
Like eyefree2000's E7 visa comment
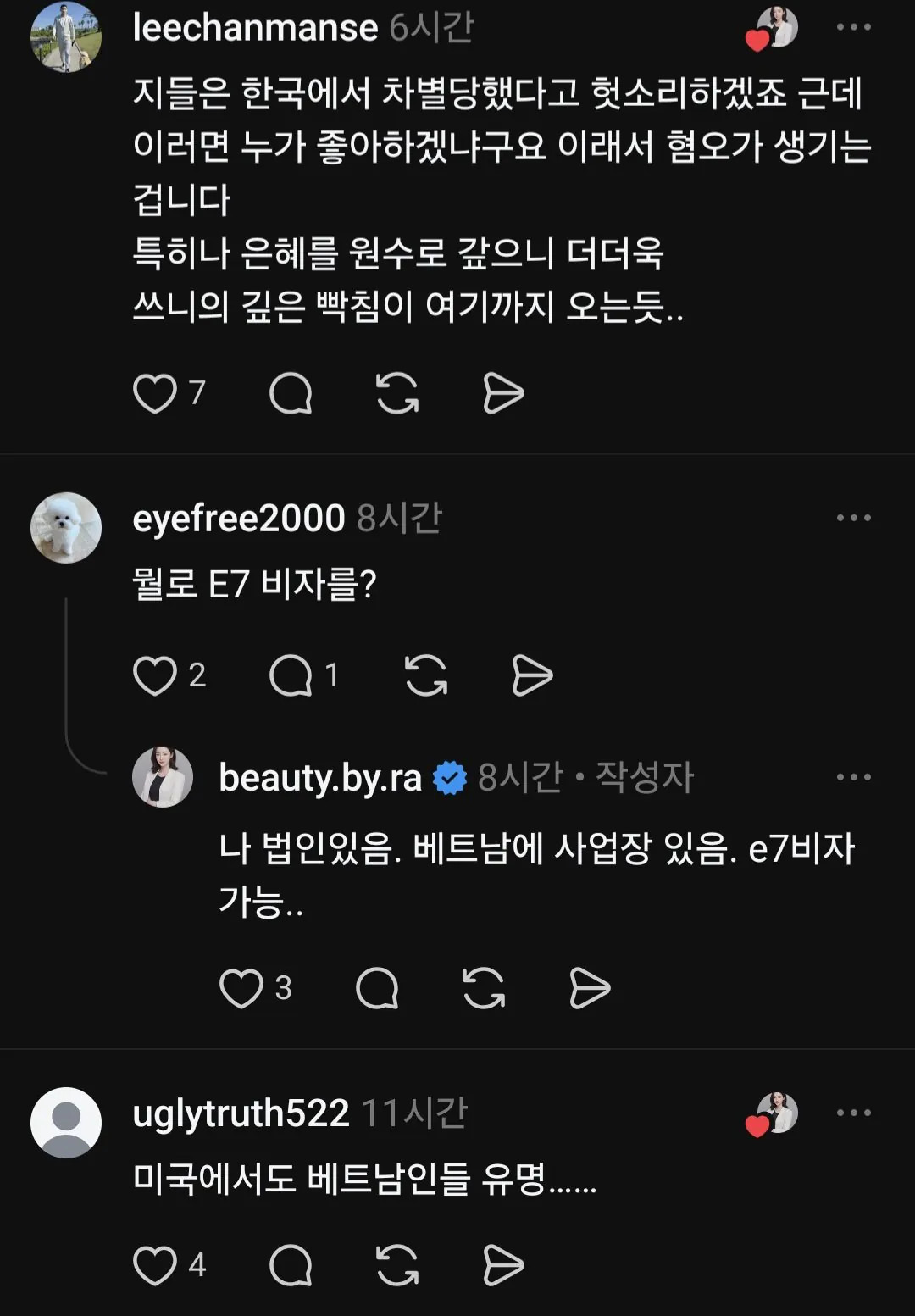pos(155,675)
